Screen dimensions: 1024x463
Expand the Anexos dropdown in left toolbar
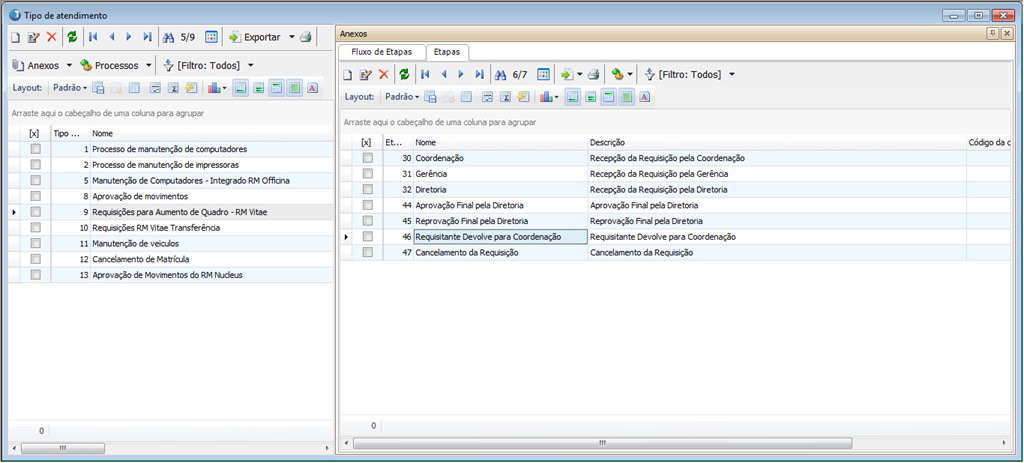69,65
